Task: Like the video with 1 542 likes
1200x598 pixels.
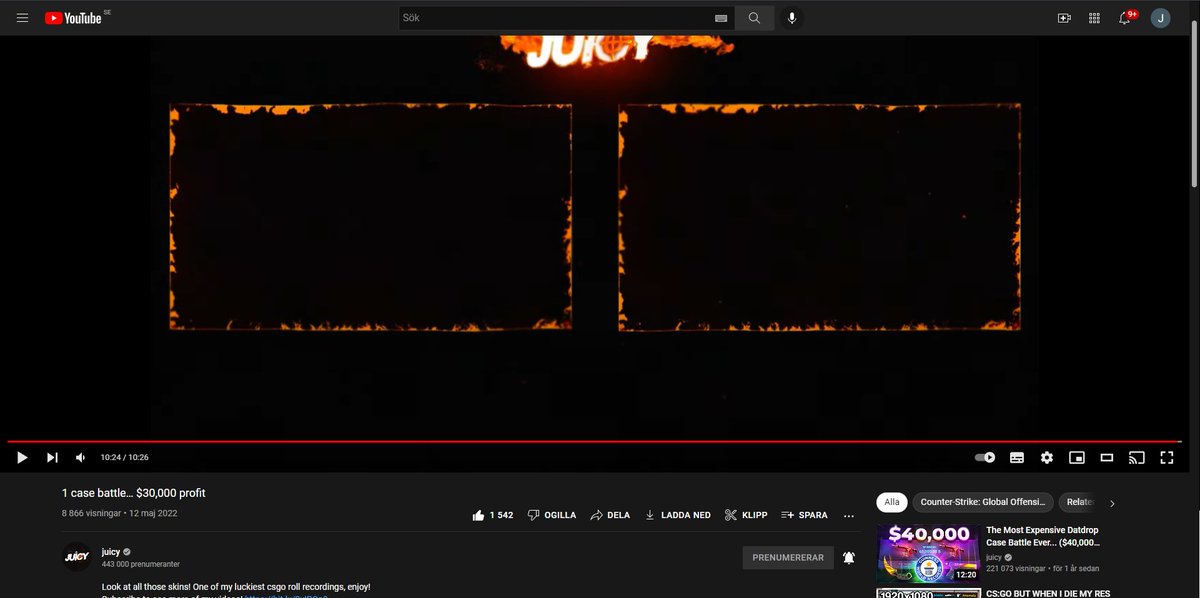Action: pyautogui.click(x=492, y=515)
